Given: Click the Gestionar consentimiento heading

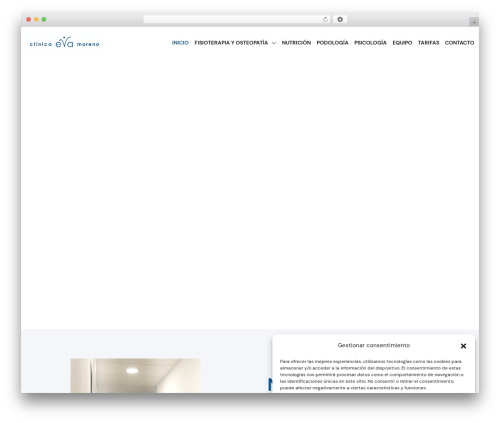Looking at the screenshot, I should click(x=374, y=345).
